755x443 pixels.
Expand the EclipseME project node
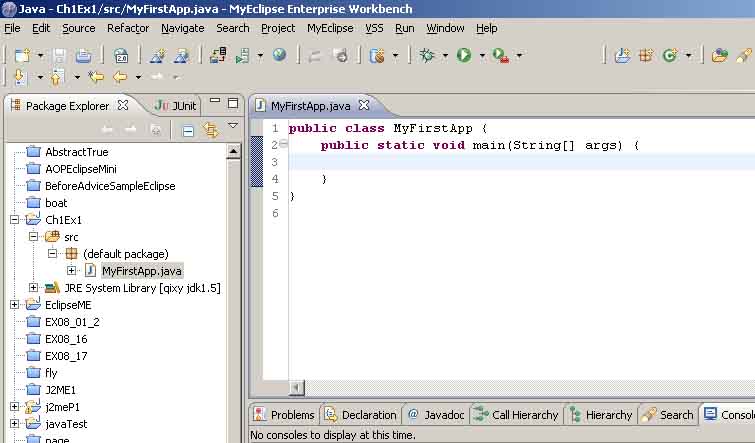(14, 305)
